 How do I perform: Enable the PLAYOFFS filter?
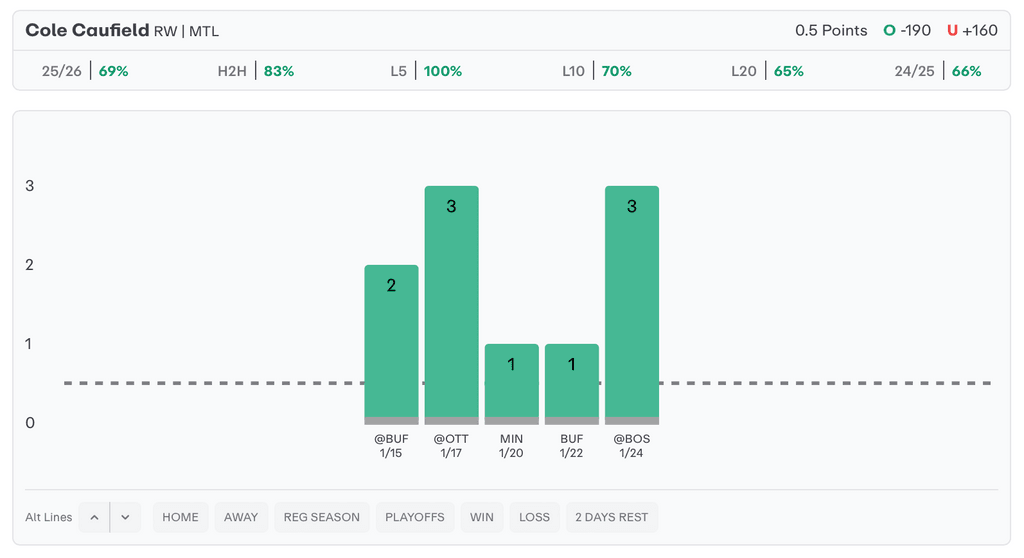point(415,517)
